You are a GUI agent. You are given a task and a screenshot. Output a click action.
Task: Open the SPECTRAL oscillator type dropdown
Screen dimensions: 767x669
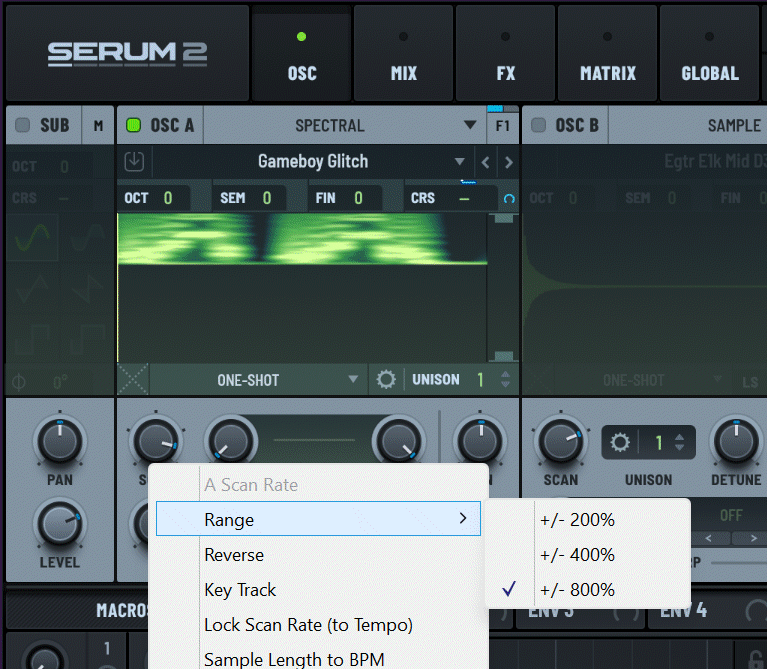345,126
